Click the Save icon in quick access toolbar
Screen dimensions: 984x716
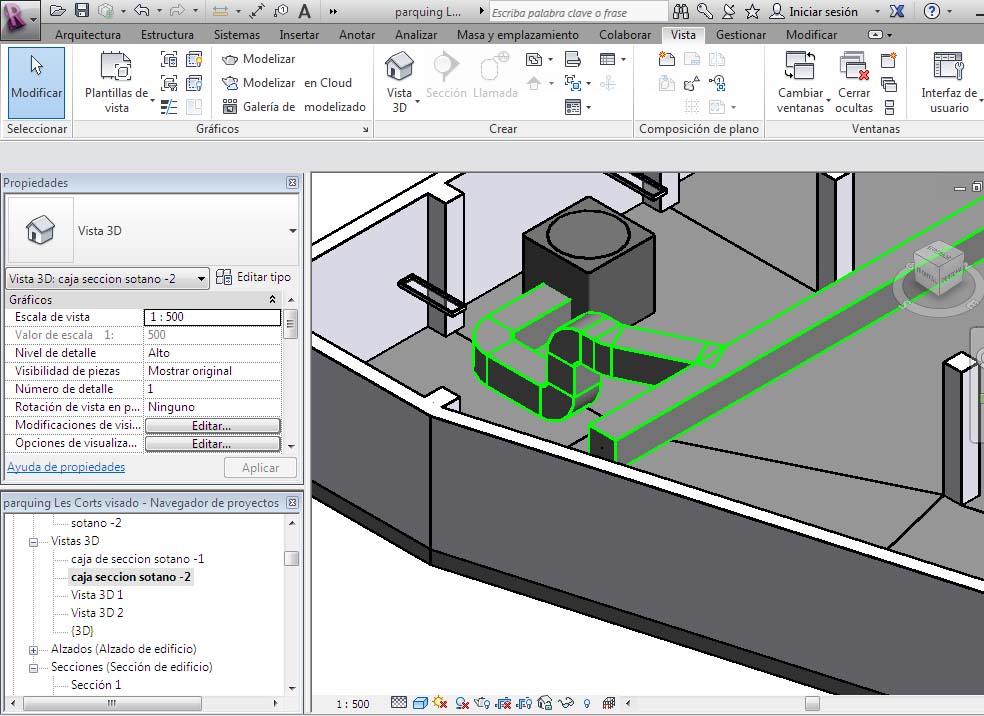point(82,11)
